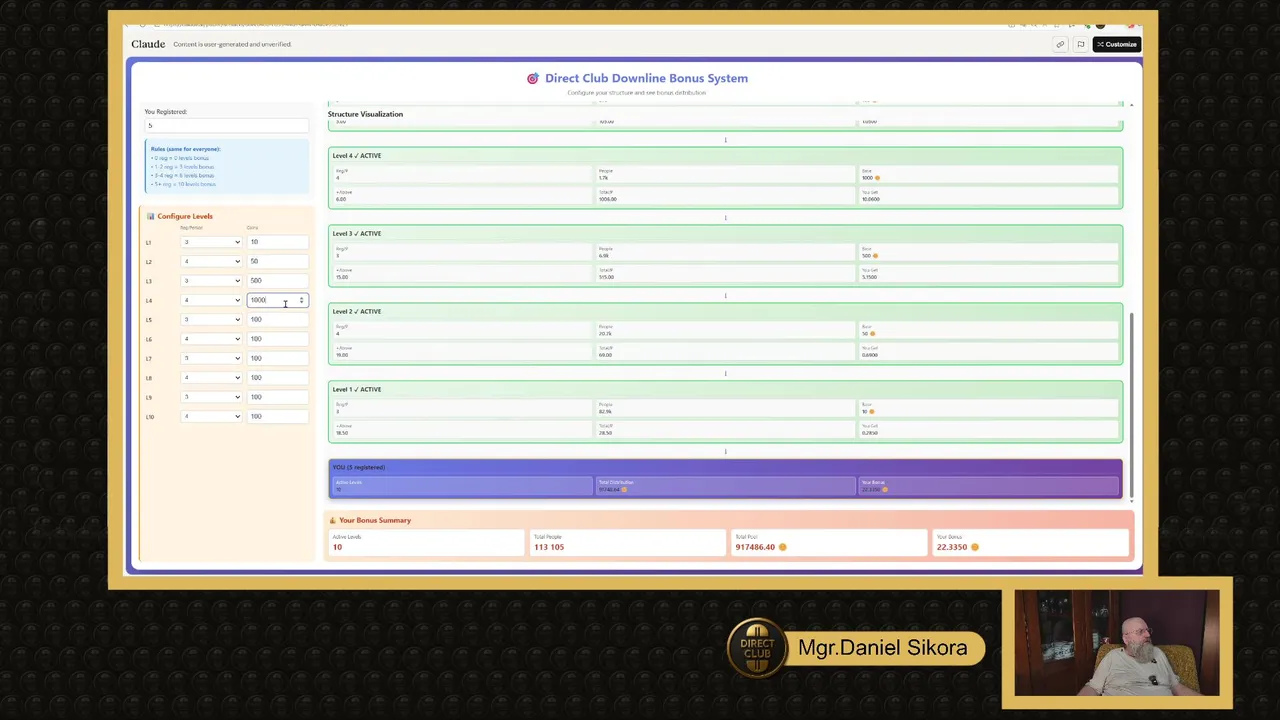Open the L10 Reg/Person dropdown

point(211,416)
